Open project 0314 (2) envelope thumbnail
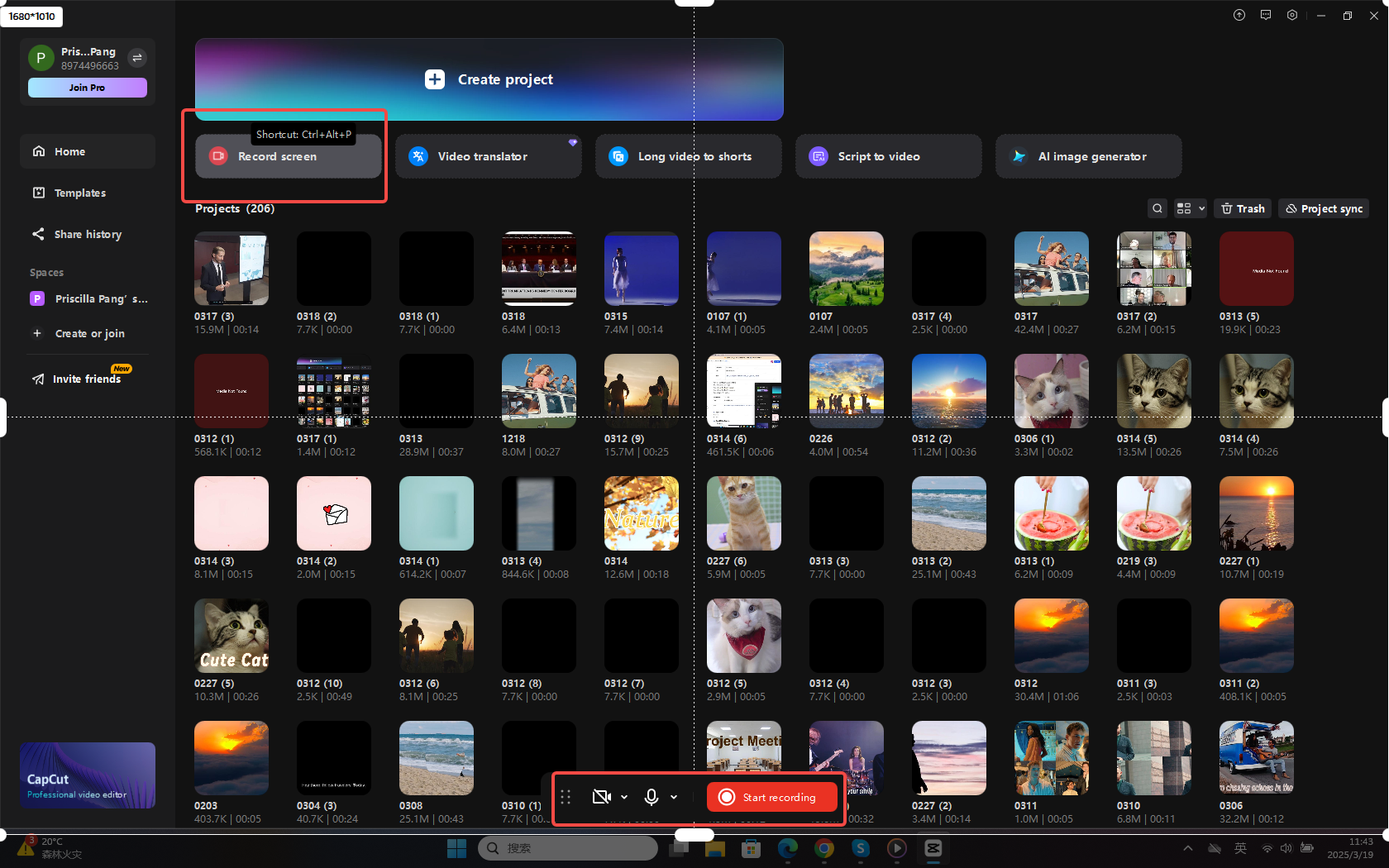The width and height of the screenshot is (1389, 868). coord(334,513)
